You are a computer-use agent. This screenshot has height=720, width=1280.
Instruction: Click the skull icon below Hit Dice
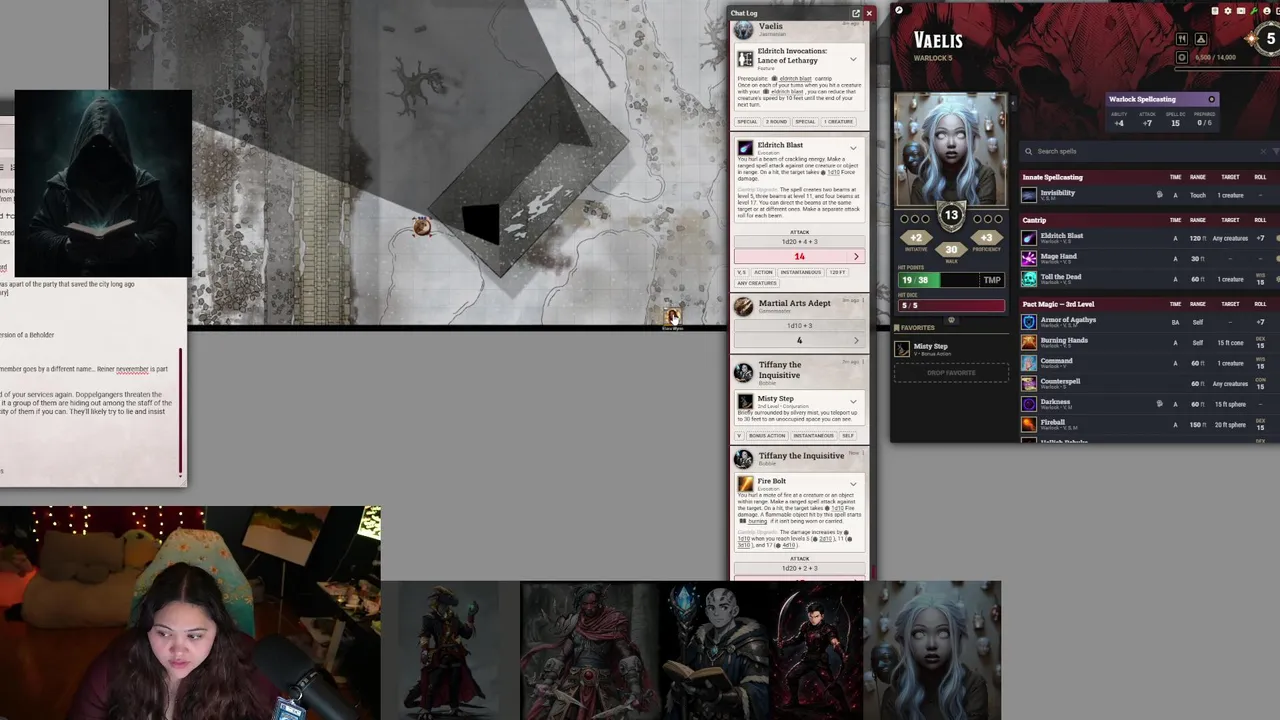click(x=951, y=321)
